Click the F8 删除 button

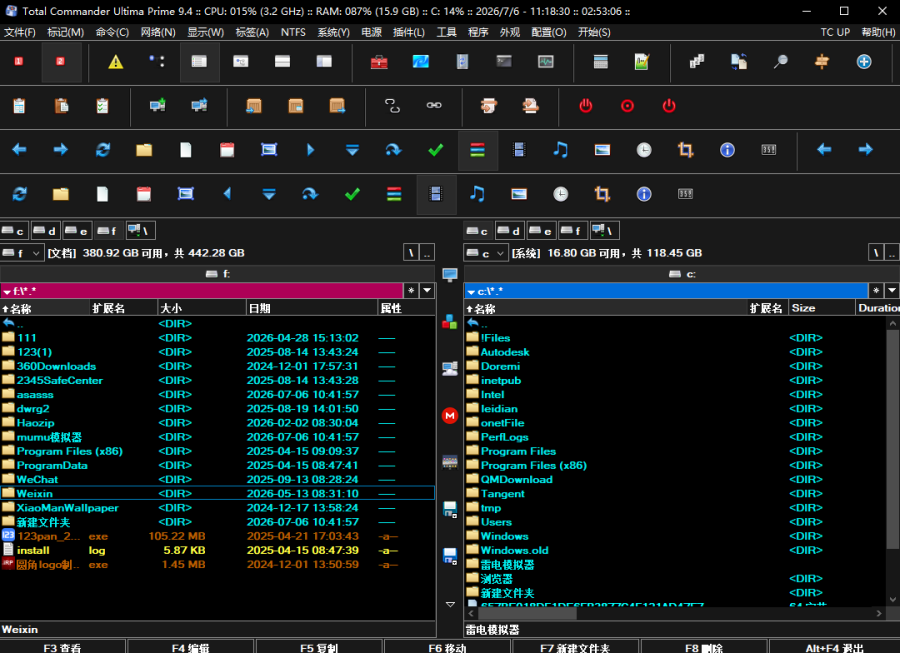point(704,647)
